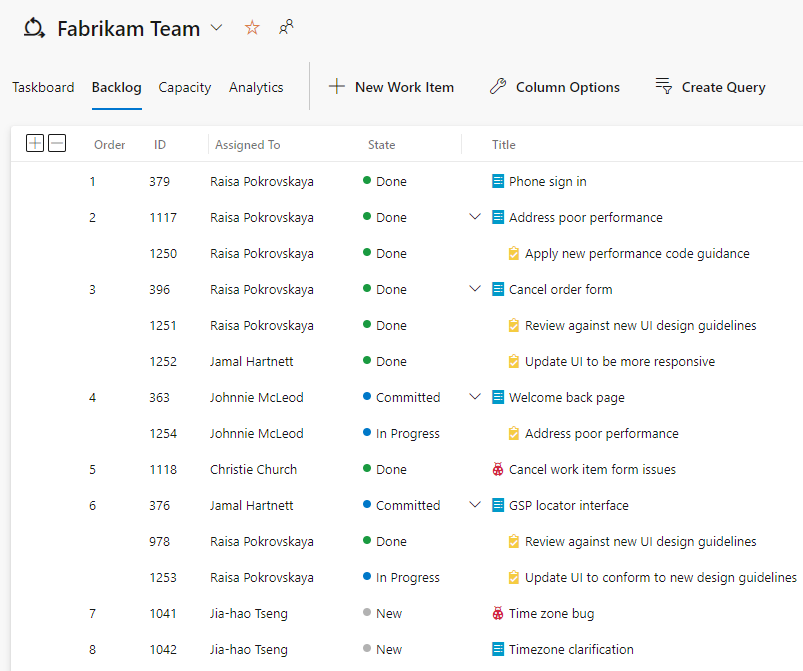Open the Capacity tab
The height and width of the screenshot is (671, 803).
point(185,88)
